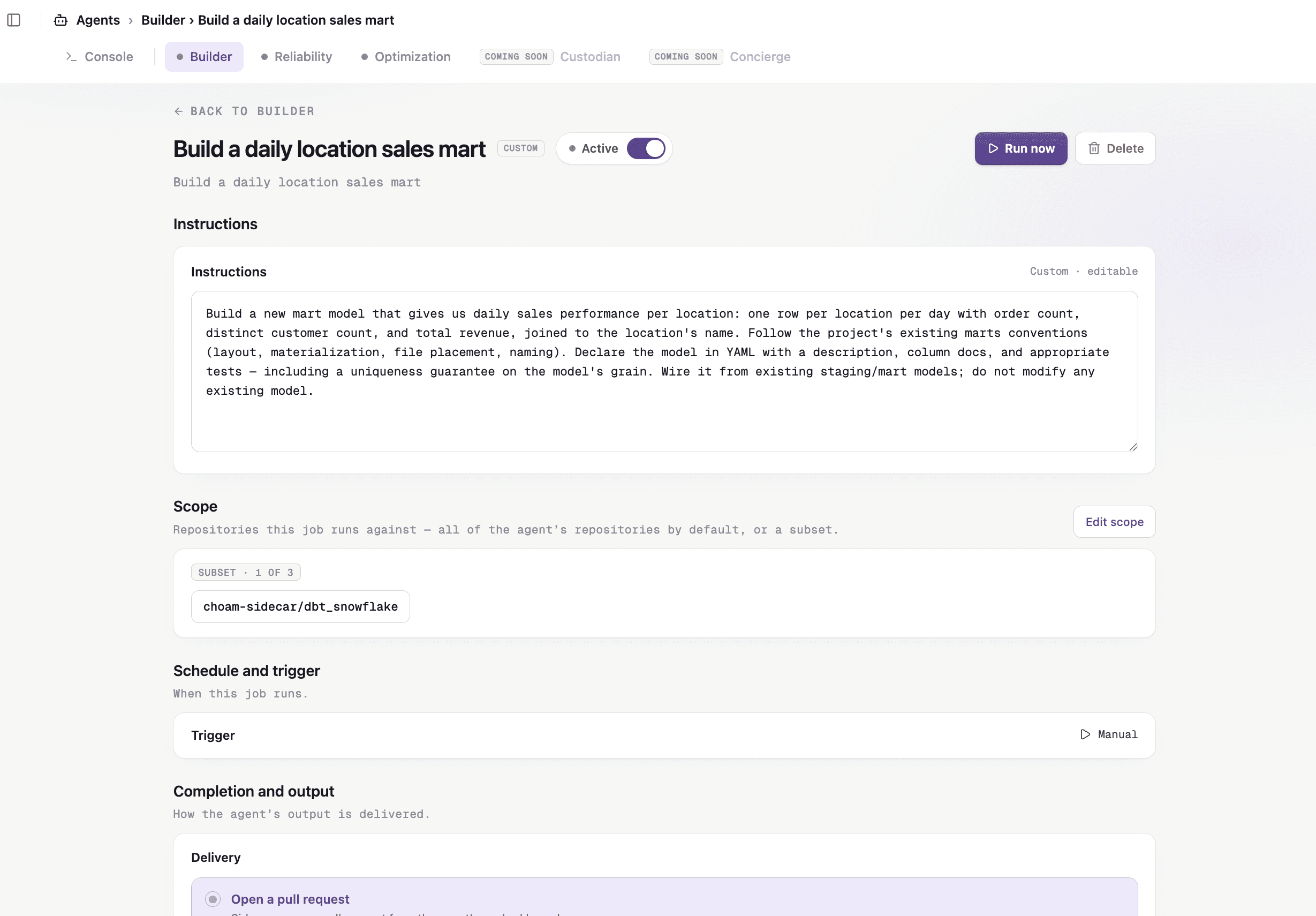This screenshot has width=1316, height=916.
Task: Toggle the sidebar panel icon
Action: coord(14,20)
